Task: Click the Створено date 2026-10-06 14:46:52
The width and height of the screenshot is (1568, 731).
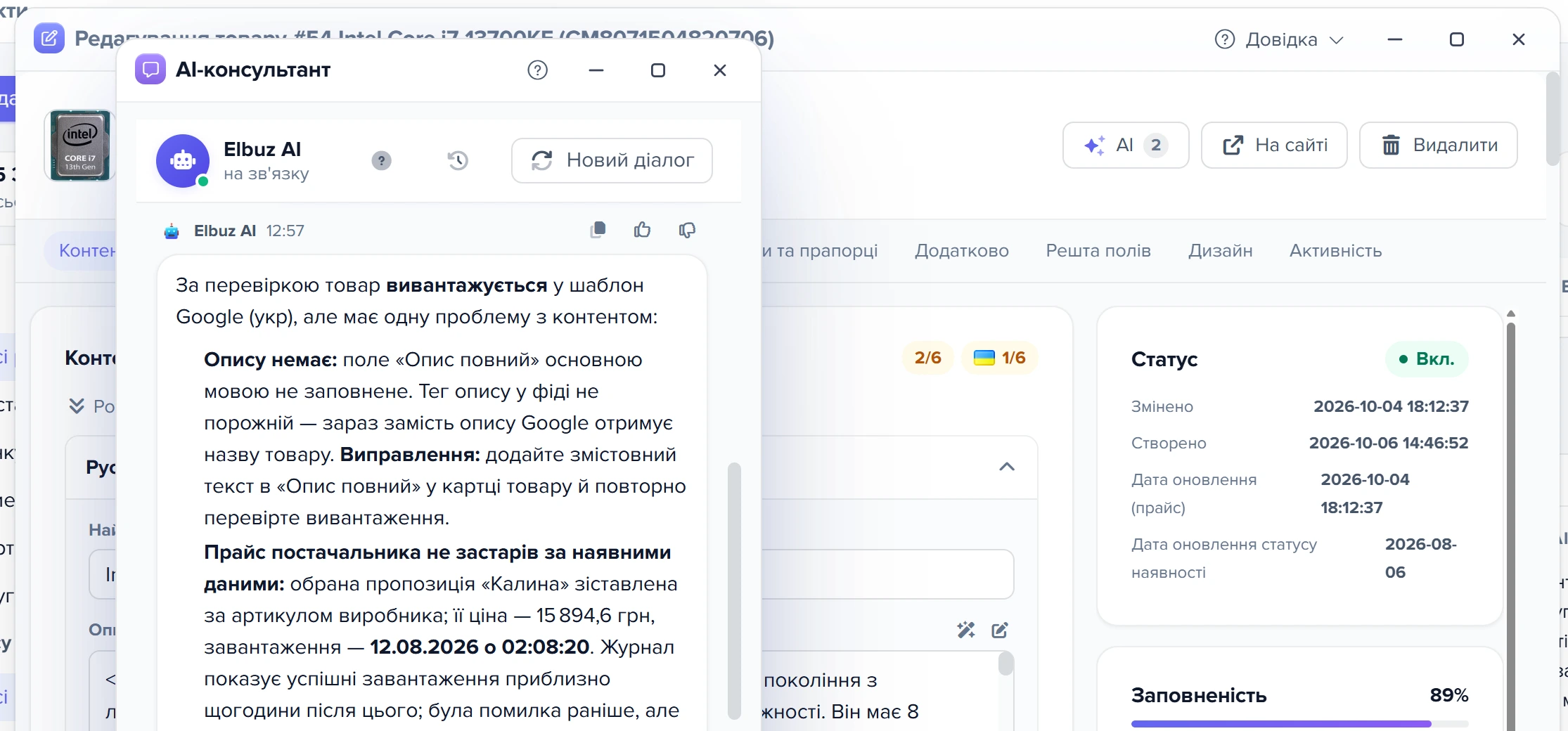Action: [1389, 443]
